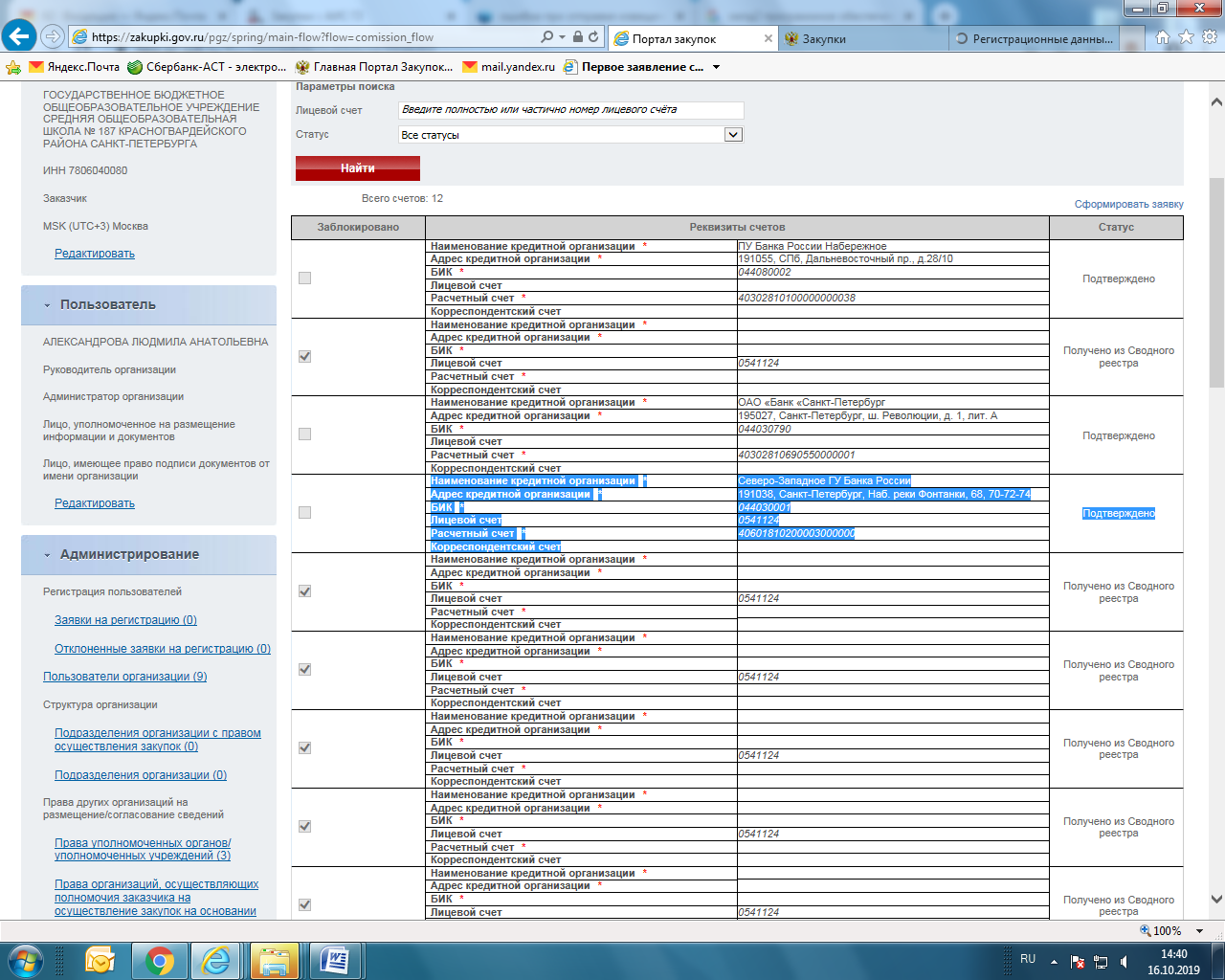
Task: Toggle blocked checkbox for ПУ Банка России Набережное
Action: point(304,278)
